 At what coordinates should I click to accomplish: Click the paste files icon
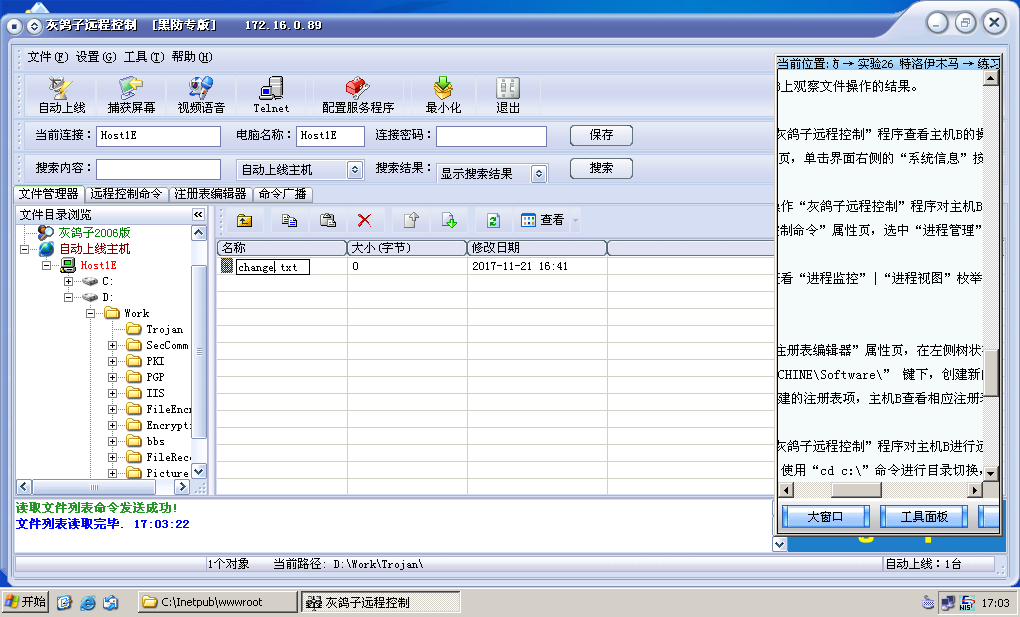tap(328, 221)
